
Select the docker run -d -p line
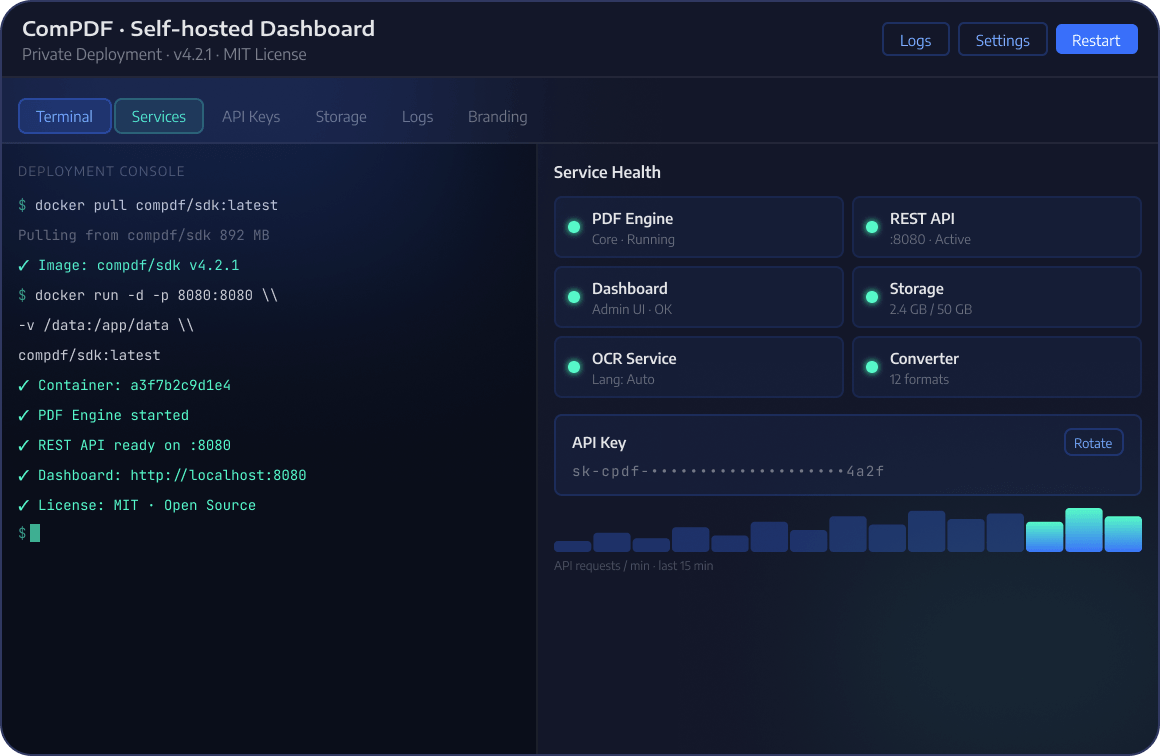[156, 295]
